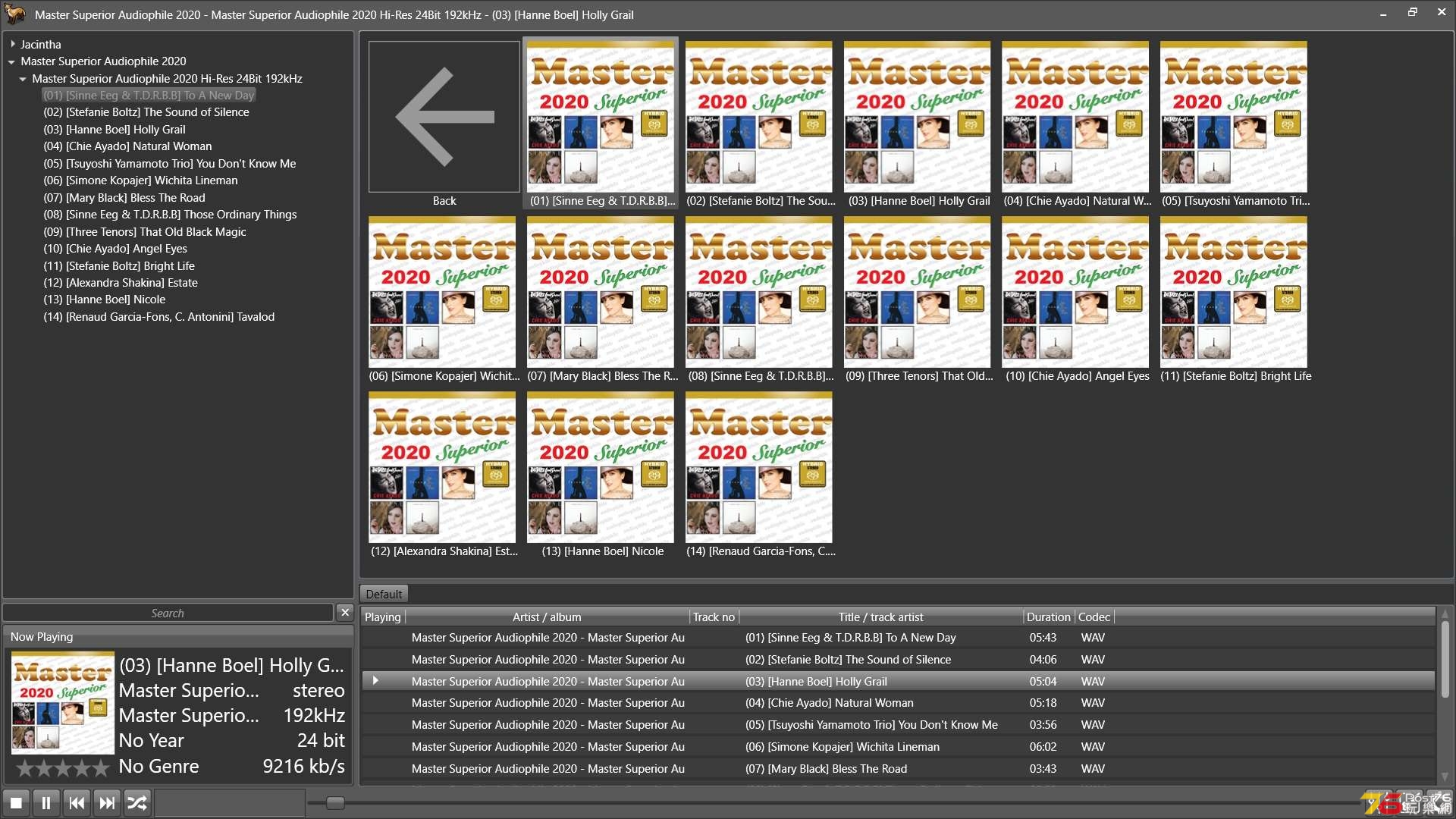Expand the Jacintha tree node
1456x819 pixels.
[13, 44]
